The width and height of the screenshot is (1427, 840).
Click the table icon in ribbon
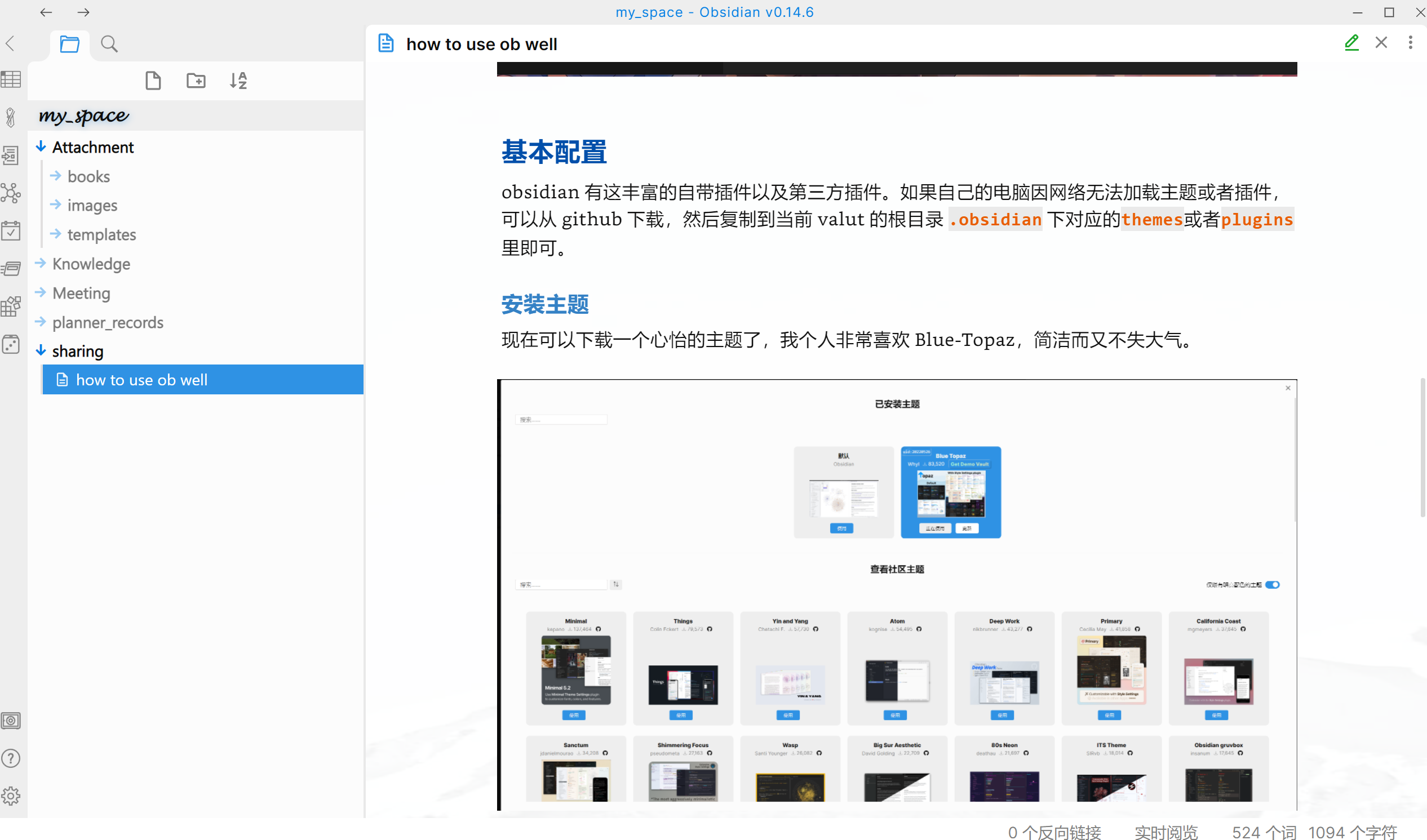pyautogui.click(x=11, y=79)
